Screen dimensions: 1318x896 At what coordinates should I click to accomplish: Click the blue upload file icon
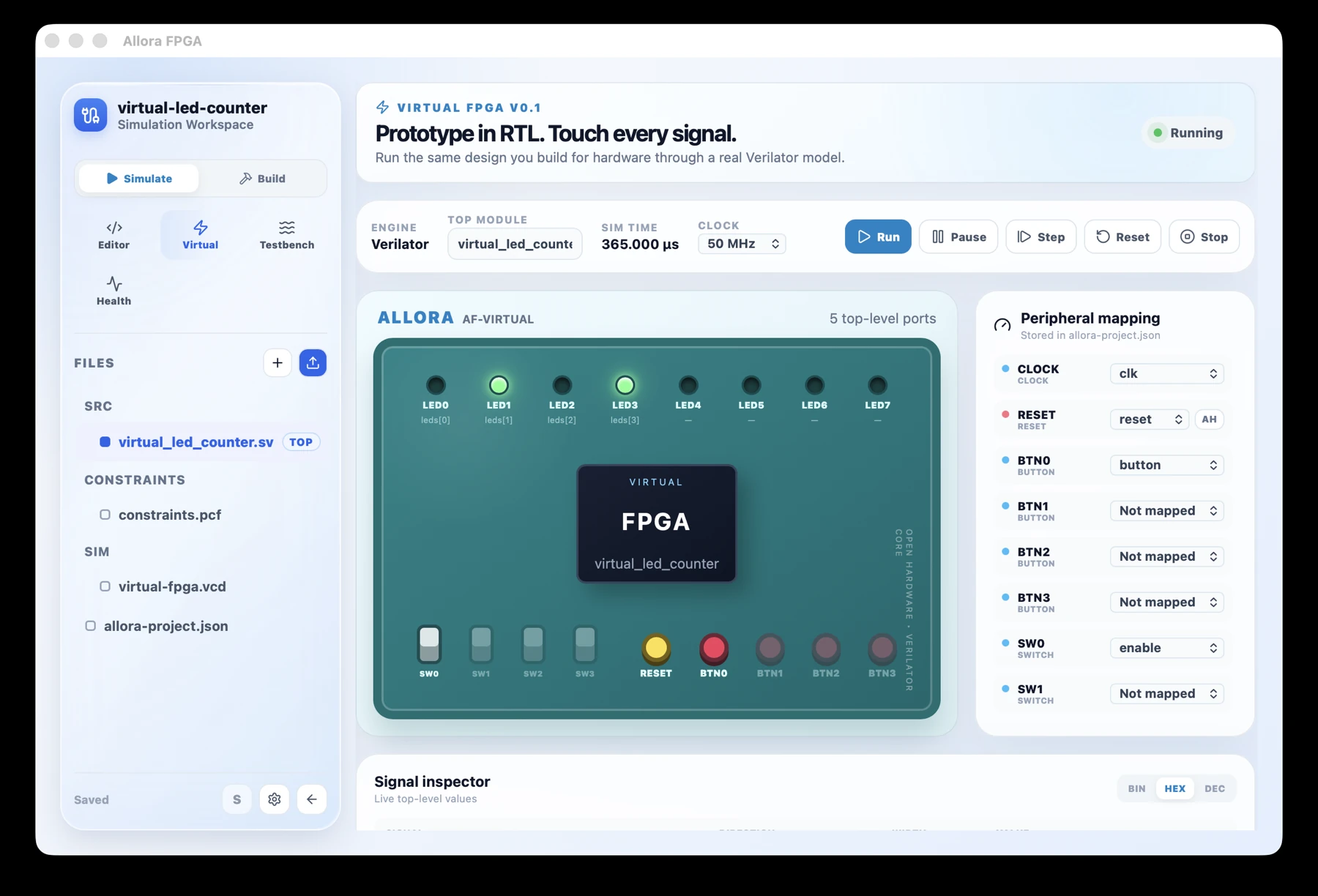coord(313,362)
